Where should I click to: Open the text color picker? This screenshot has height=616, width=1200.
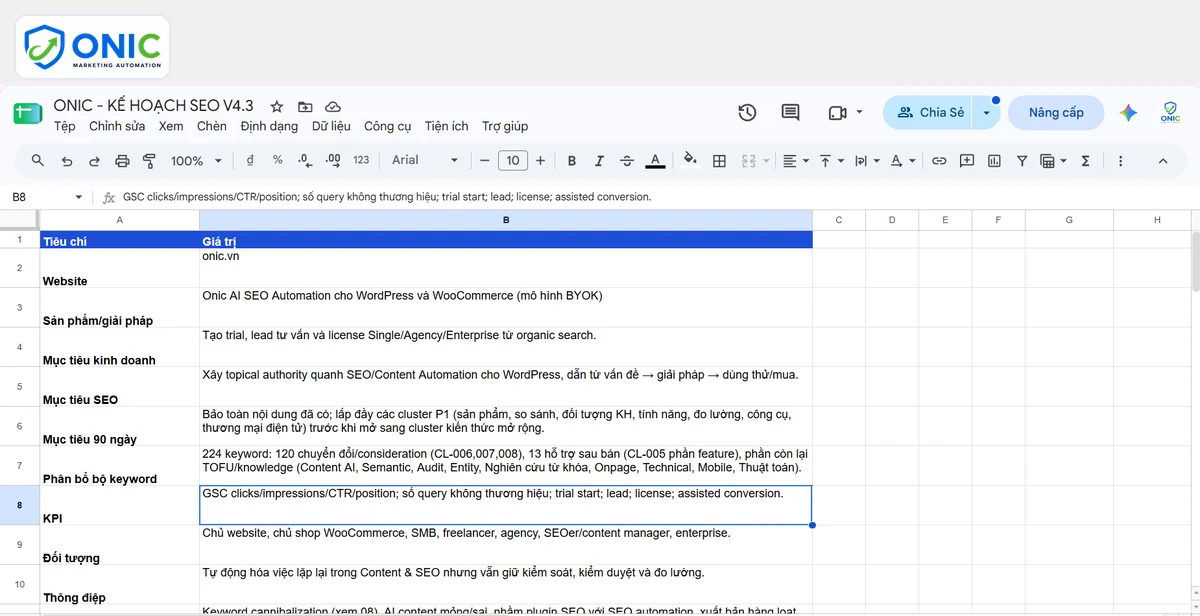click(655, 160)
